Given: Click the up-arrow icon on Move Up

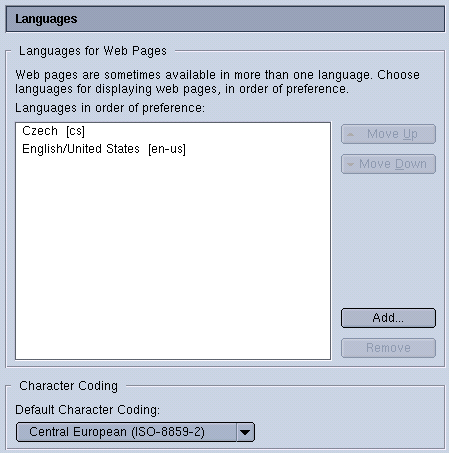Looking at the screenshot, I should pyautogui.click(x=350, y=134).
